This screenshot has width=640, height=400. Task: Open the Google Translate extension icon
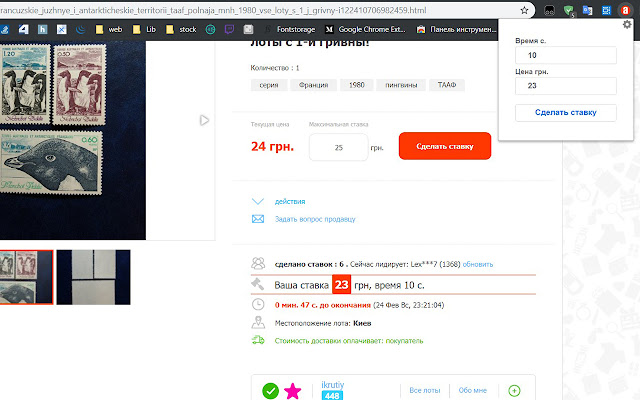click(587, 11)
